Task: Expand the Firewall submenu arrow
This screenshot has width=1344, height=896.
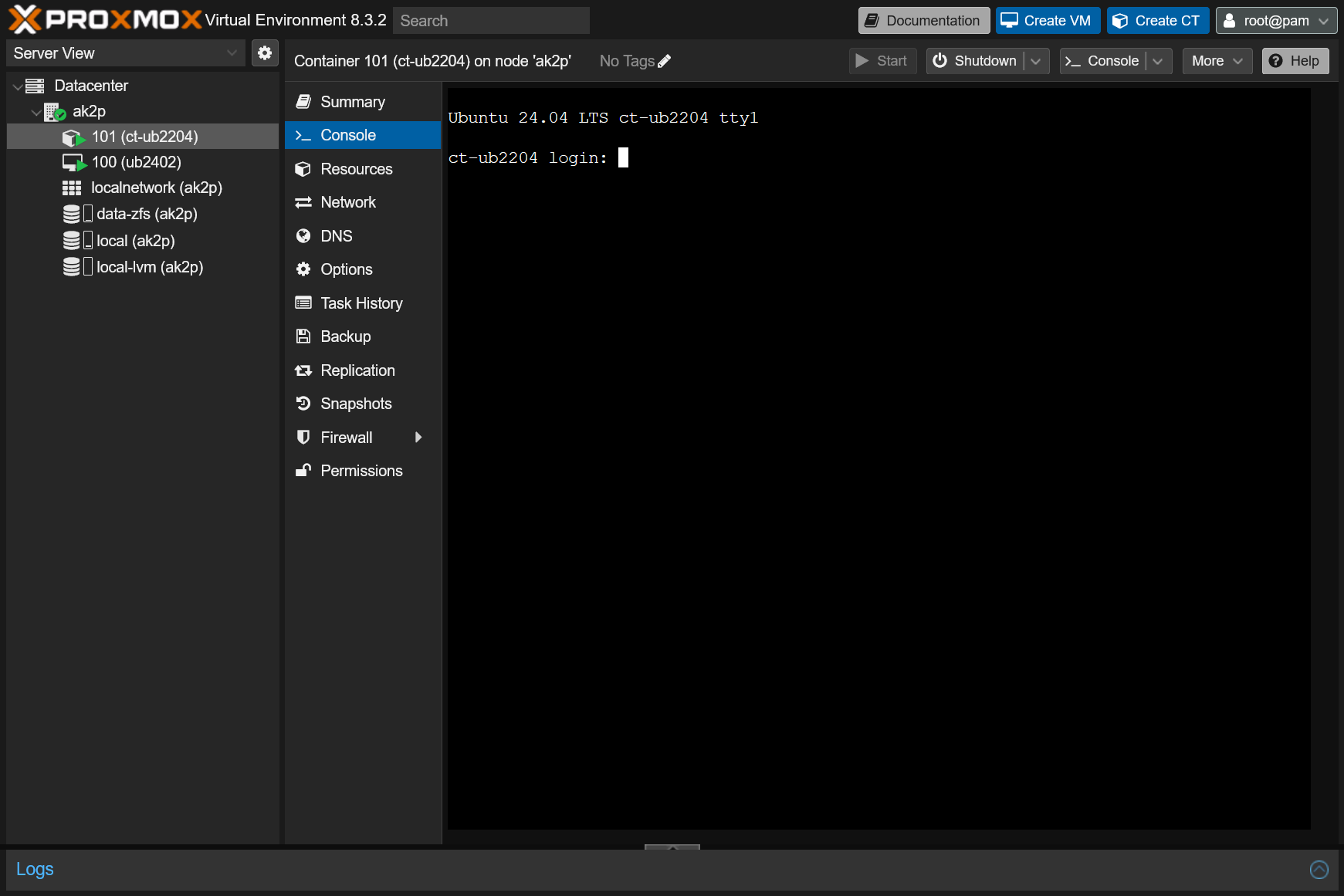Action: [418, 438]
